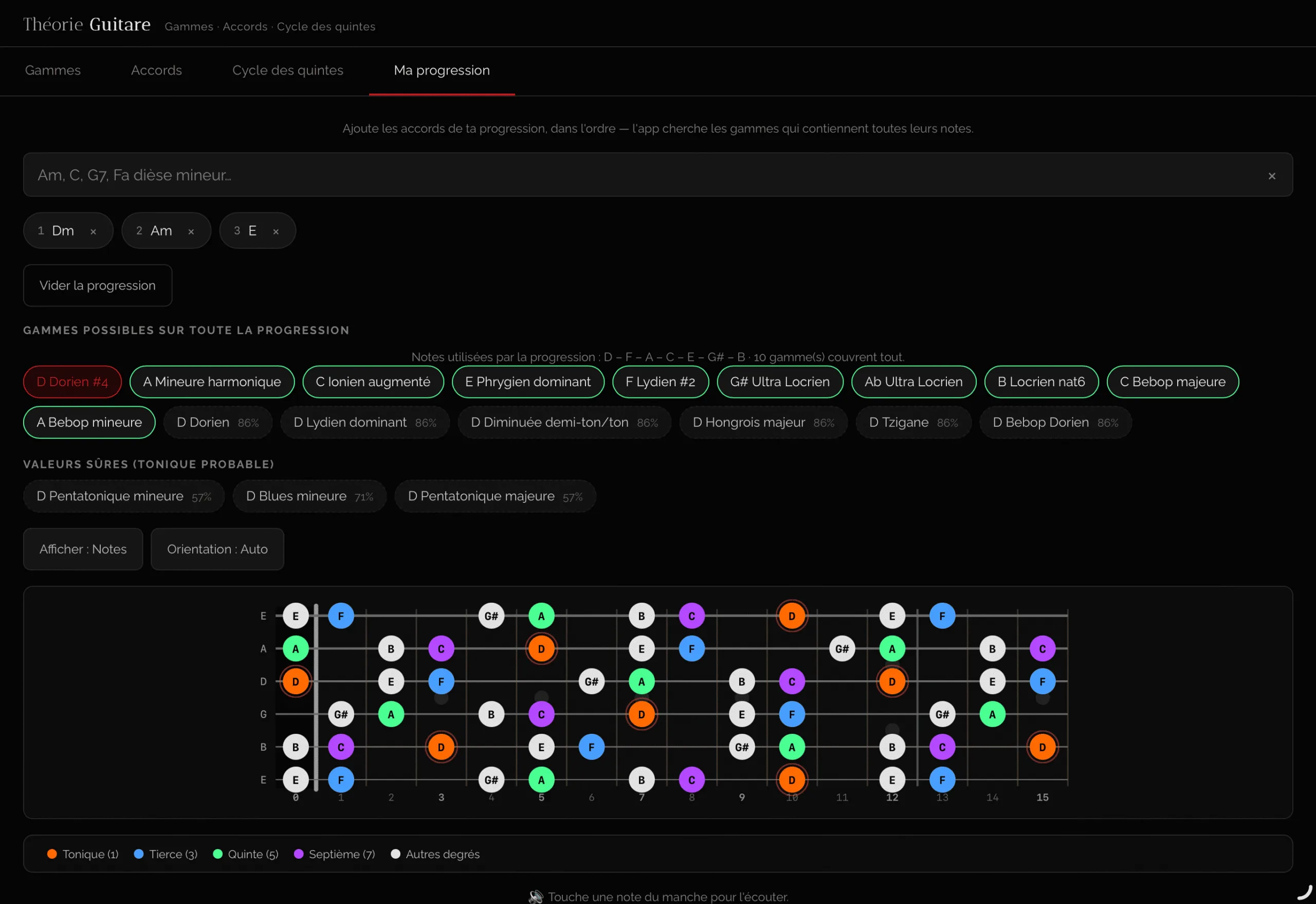Play F on fret 6 of B string
Screen dimensions: 1316x904
pos(591,747)
